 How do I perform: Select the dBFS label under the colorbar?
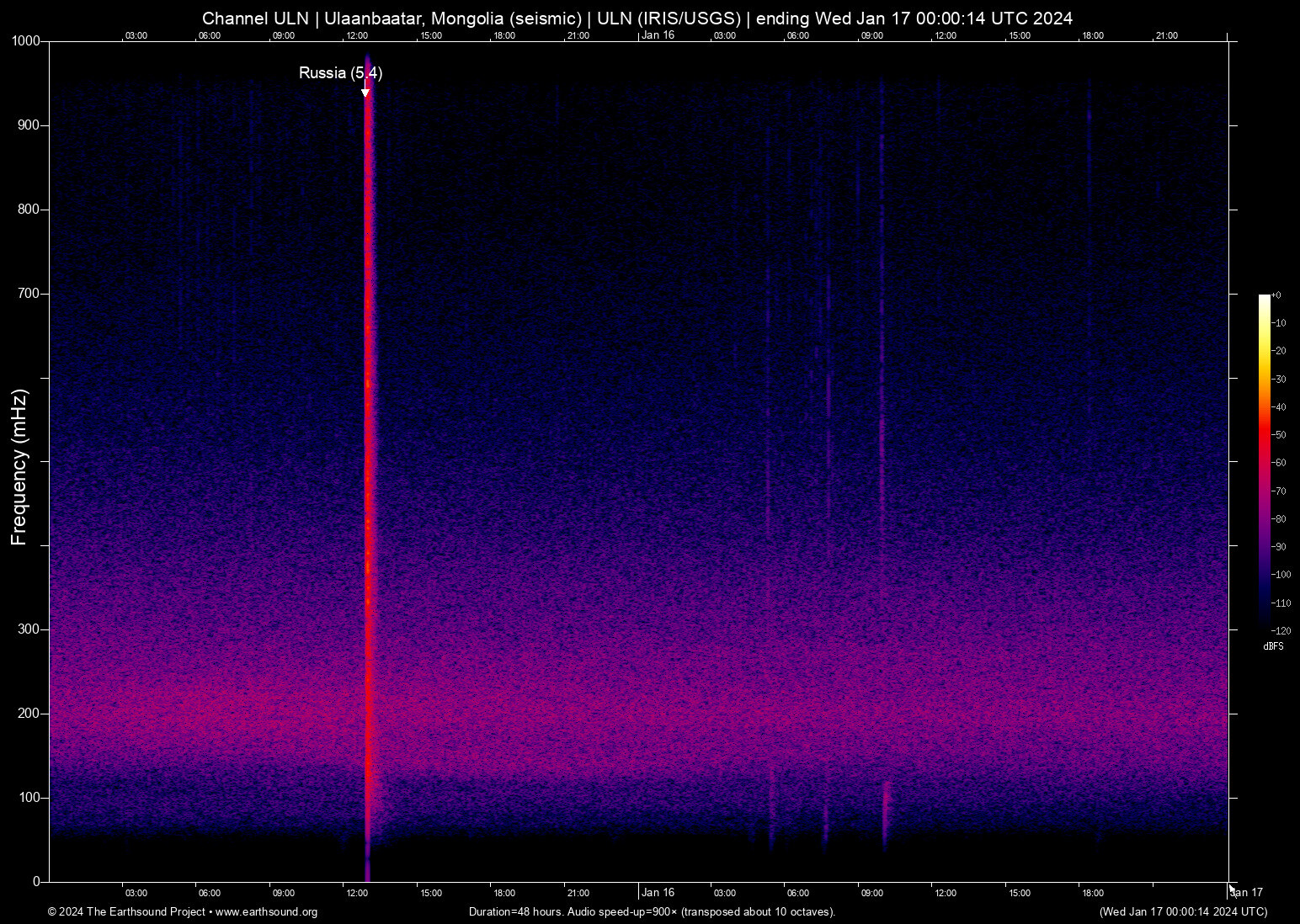click(x=1274, y=646)
